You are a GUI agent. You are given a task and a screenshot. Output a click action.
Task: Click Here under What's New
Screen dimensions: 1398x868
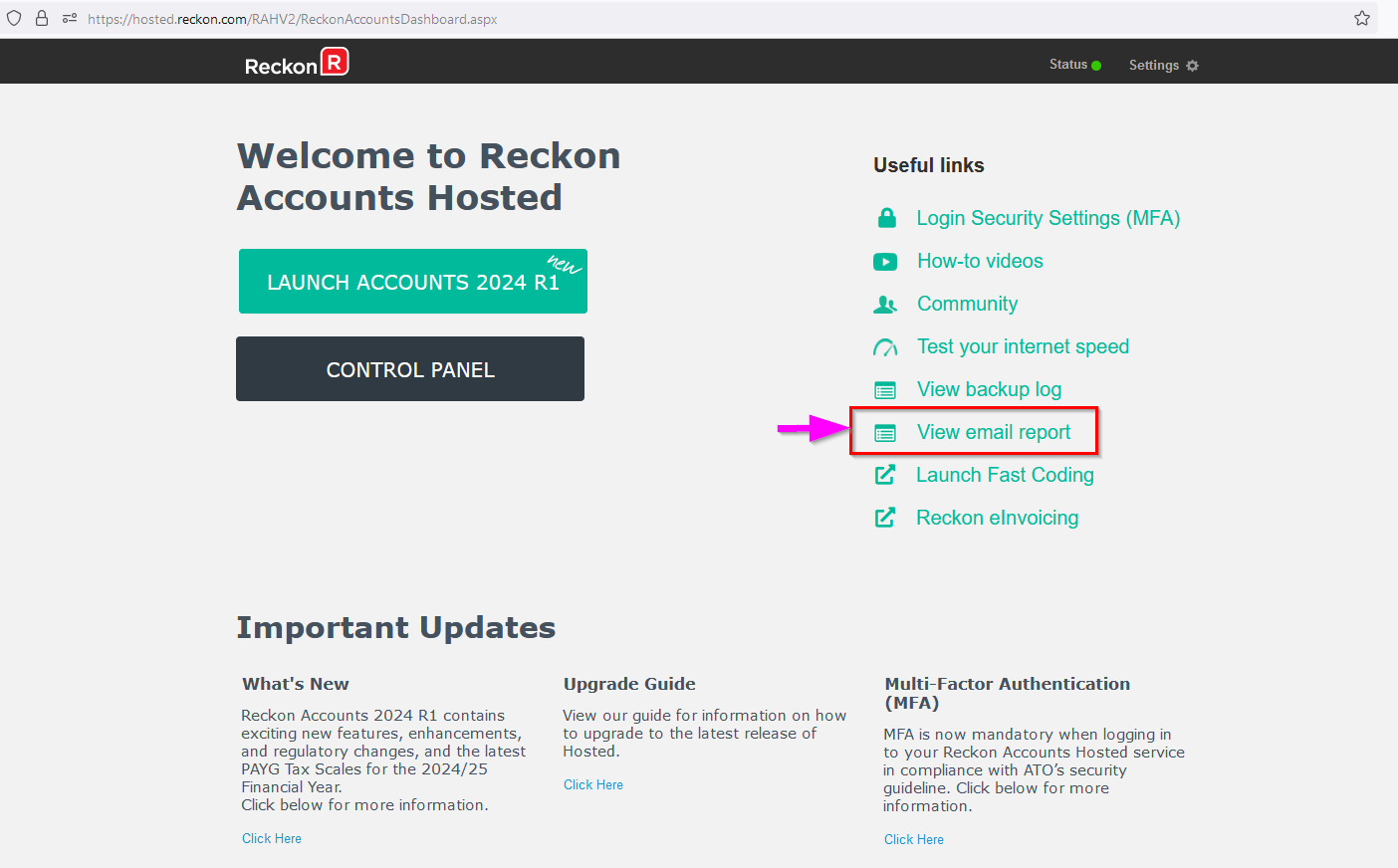tap(272, 838)
